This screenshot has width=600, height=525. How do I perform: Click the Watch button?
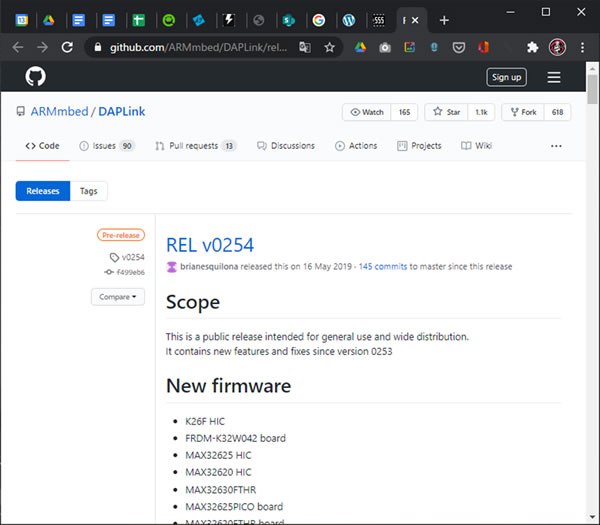pyautogui.click(x=367, y=112)
